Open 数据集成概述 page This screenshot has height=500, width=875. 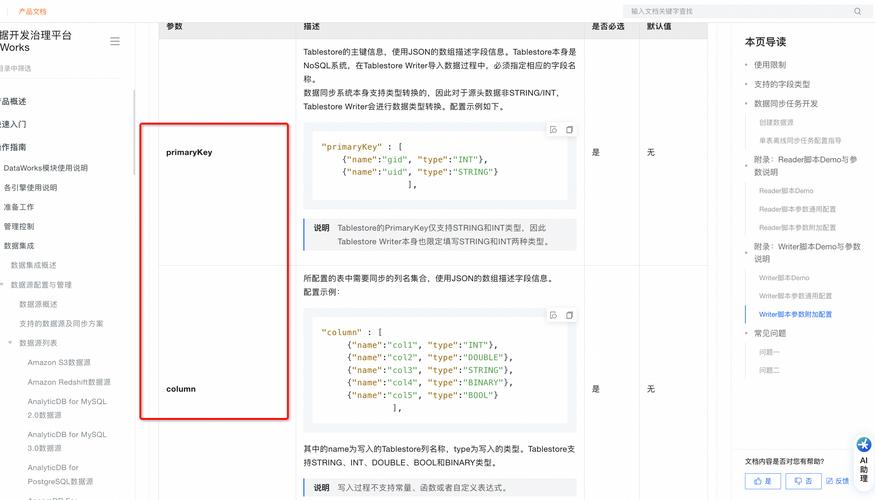[33, 265]
